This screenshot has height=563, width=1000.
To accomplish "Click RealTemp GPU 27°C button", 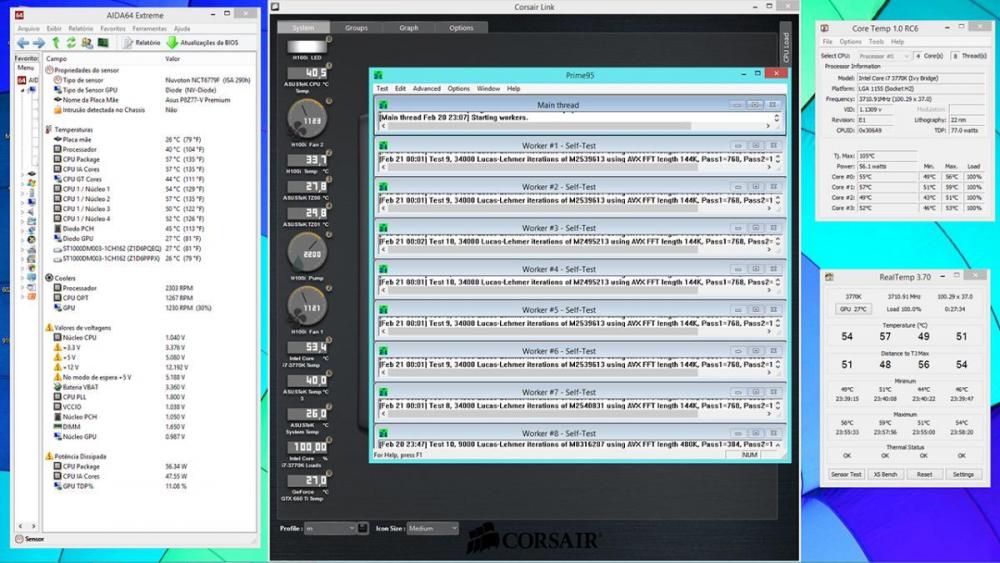I will pyautogui.click(x=853, y=309).
